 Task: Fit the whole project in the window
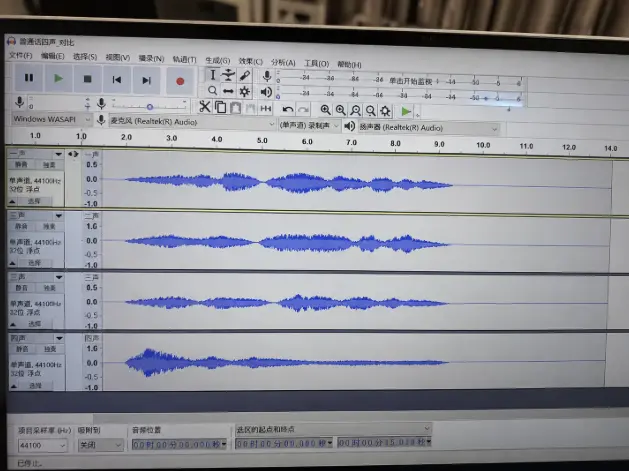click(371, 111)
